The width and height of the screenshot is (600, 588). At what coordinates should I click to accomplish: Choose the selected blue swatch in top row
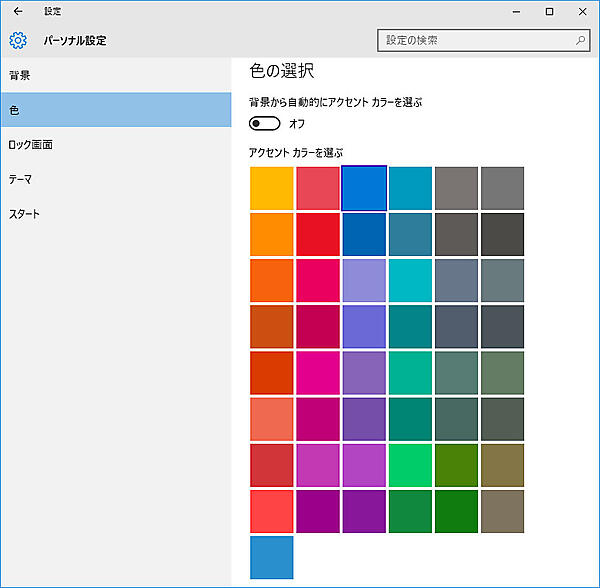point(364,188)
